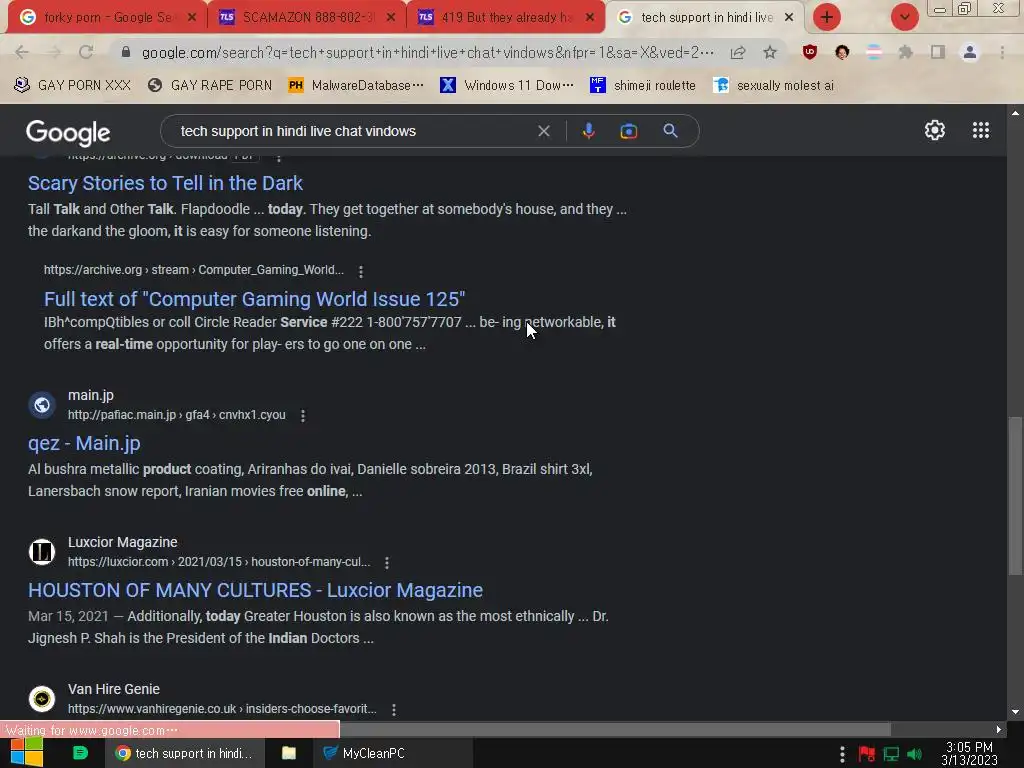The height and width of the screenshot is (768, 1024).
Task: Close the SCAMAZON tab
Action: (x=391, y=17)
